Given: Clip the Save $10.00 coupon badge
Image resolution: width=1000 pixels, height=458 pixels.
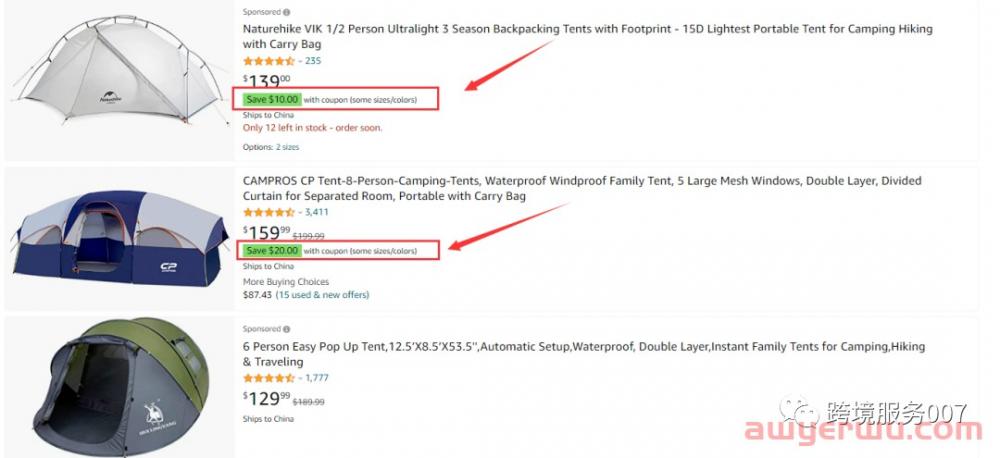Looking at the screenshot, I should point(272,100).
